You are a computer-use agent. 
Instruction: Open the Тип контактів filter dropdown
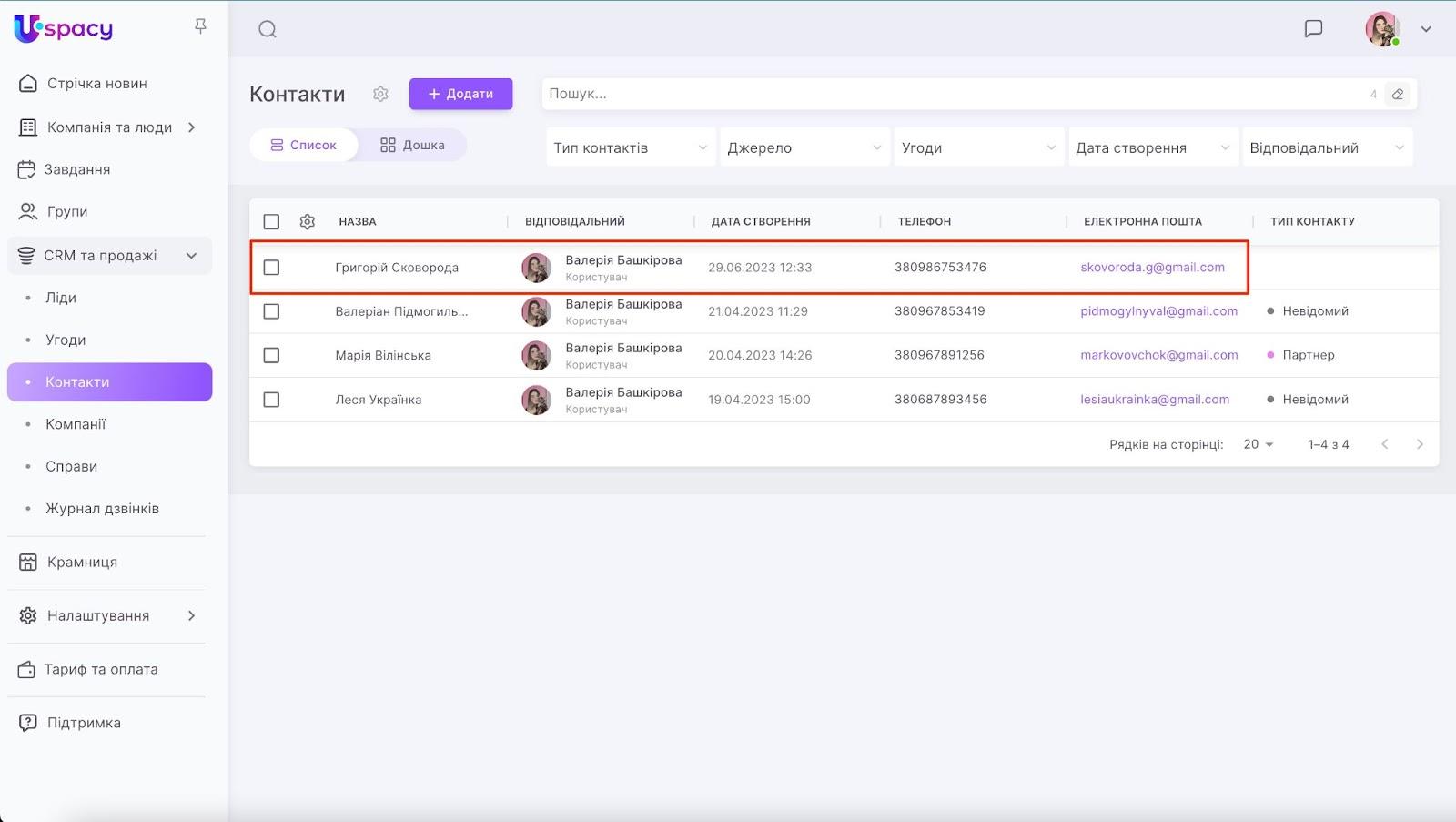click(630, 147)
